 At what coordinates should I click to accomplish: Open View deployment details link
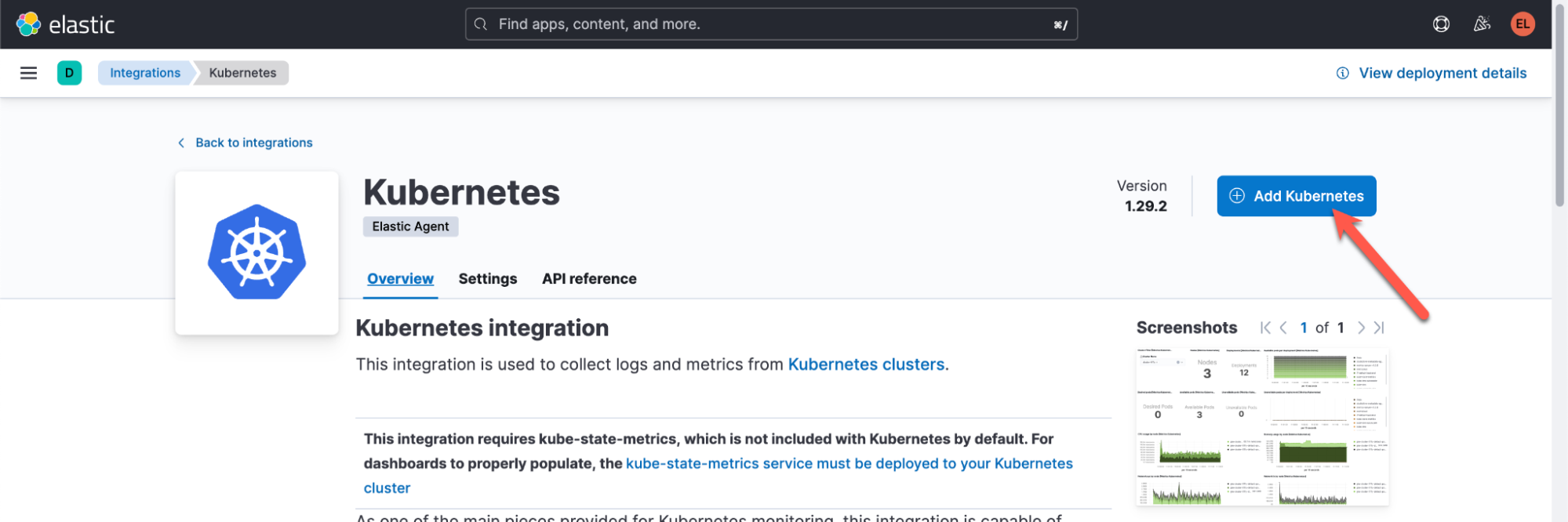pos(1442,73)
